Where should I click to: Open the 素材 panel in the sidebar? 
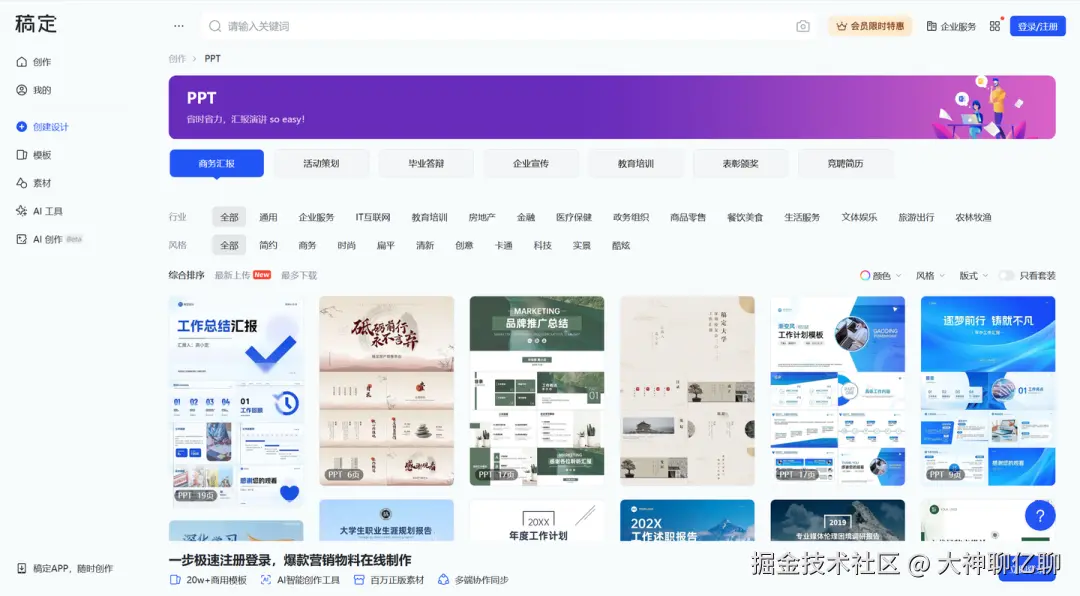(38, 183)
